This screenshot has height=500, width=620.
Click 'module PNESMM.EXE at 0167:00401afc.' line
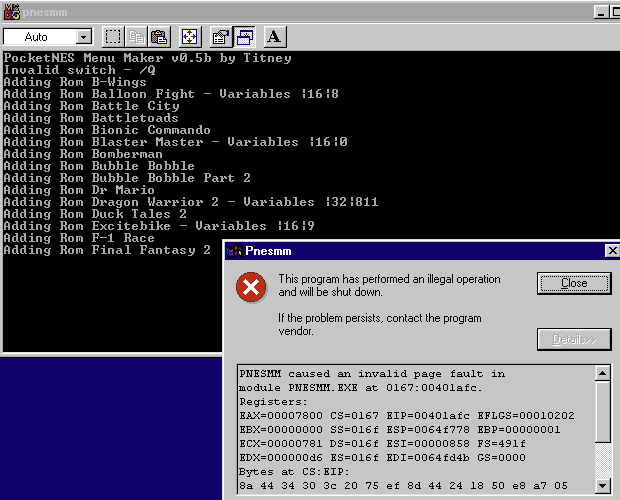click(361, 388)
